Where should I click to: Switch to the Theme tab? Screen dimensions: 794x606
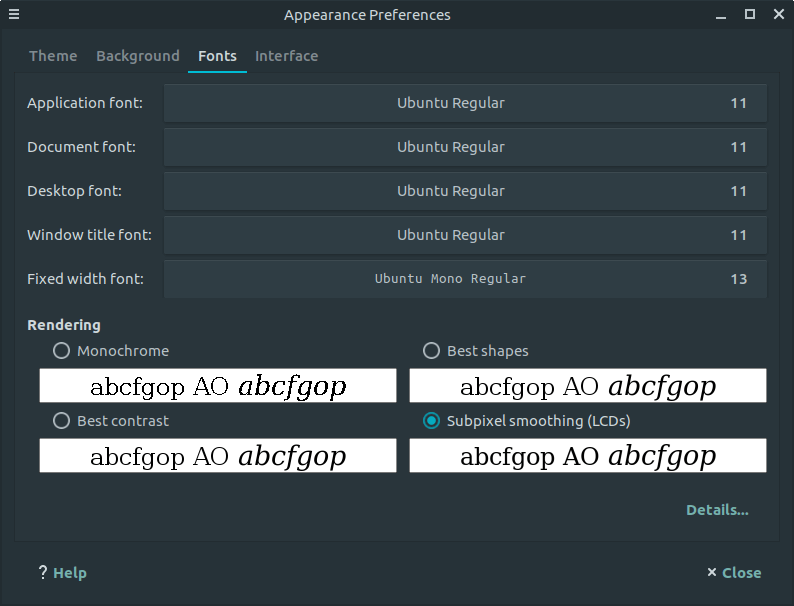tap(53, 56)
